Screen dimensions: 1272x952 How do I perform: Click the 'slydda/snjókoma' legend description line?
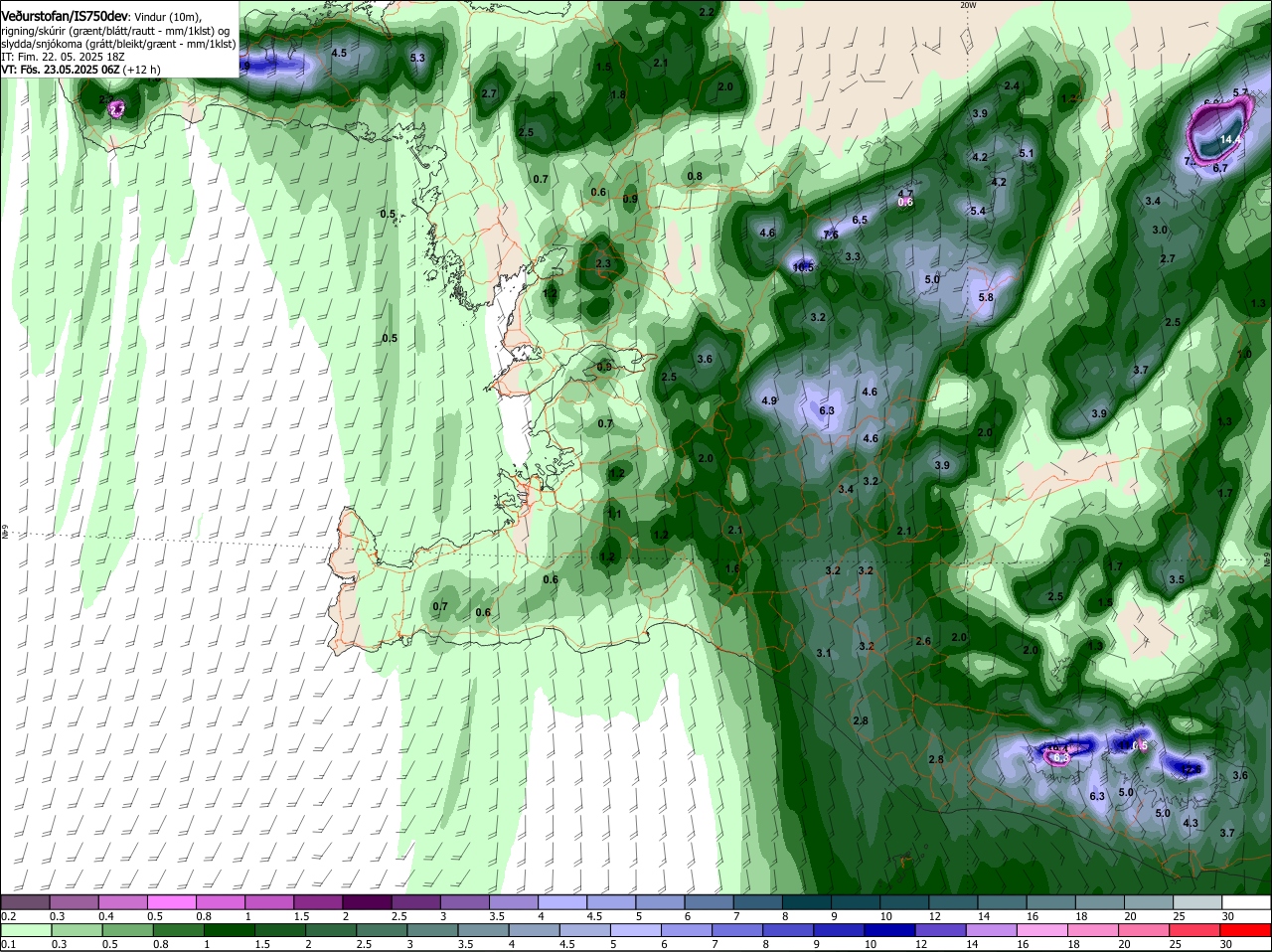point(119,44)
